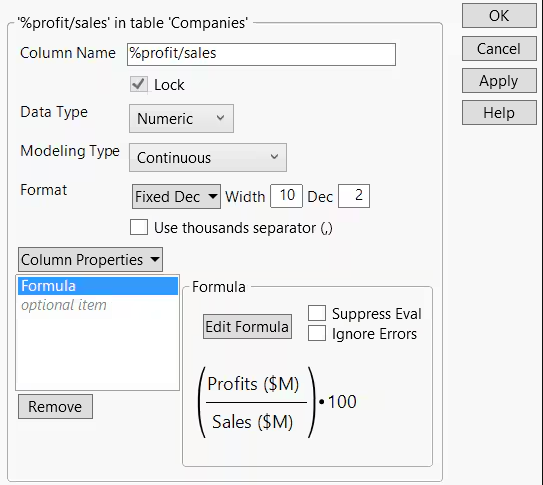Open the Data Type Numeric dropdown
This screenshot has width=543, height=485.
tap(181, 118)
